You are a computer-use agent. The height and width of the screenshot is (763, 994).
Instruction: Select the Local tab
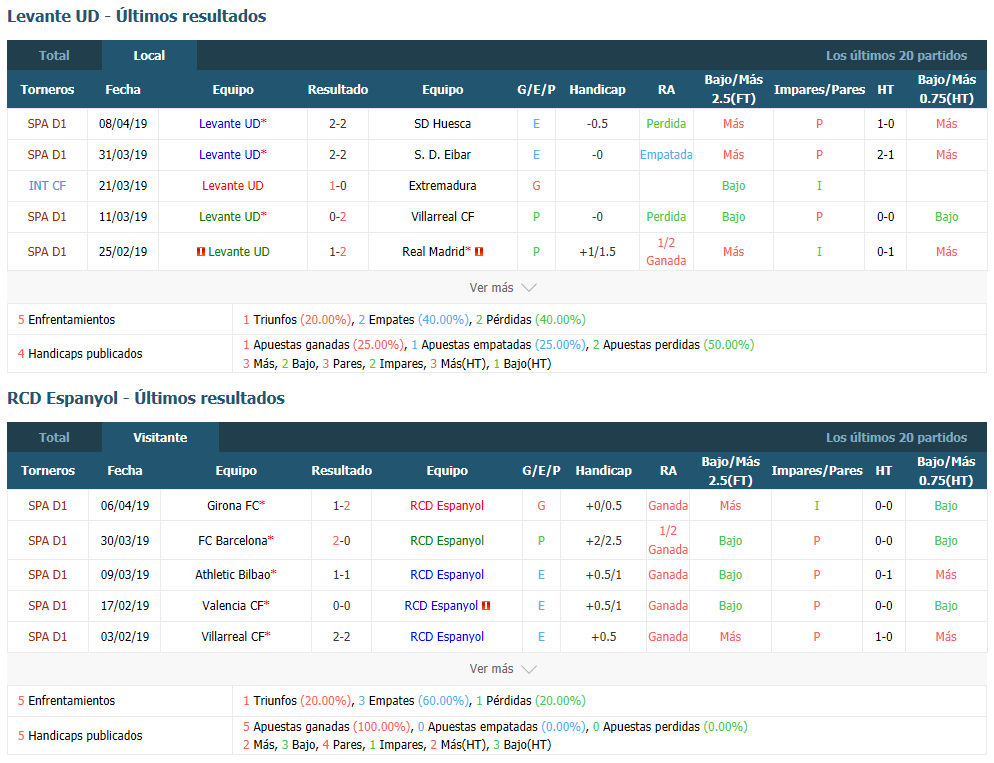(149, 55)
